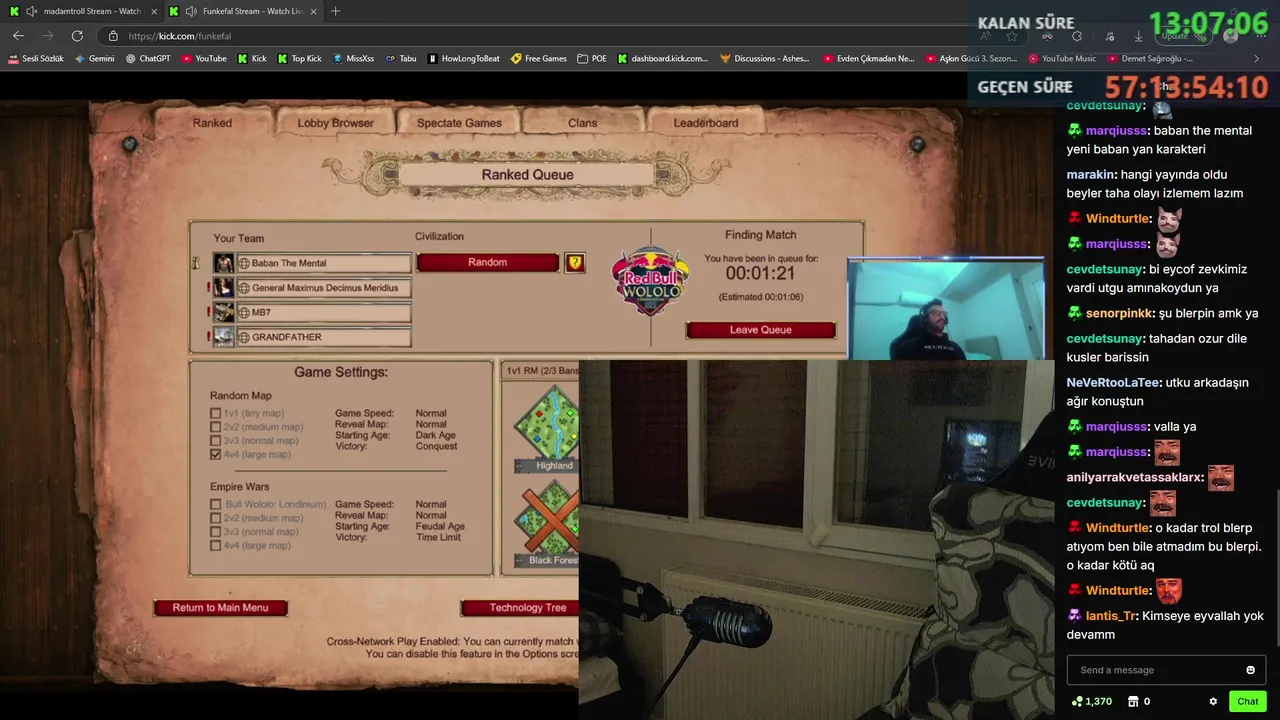
Task: Toggle the Empire Wars 4v4 (large map) checkbox
Action: [215, 545]
